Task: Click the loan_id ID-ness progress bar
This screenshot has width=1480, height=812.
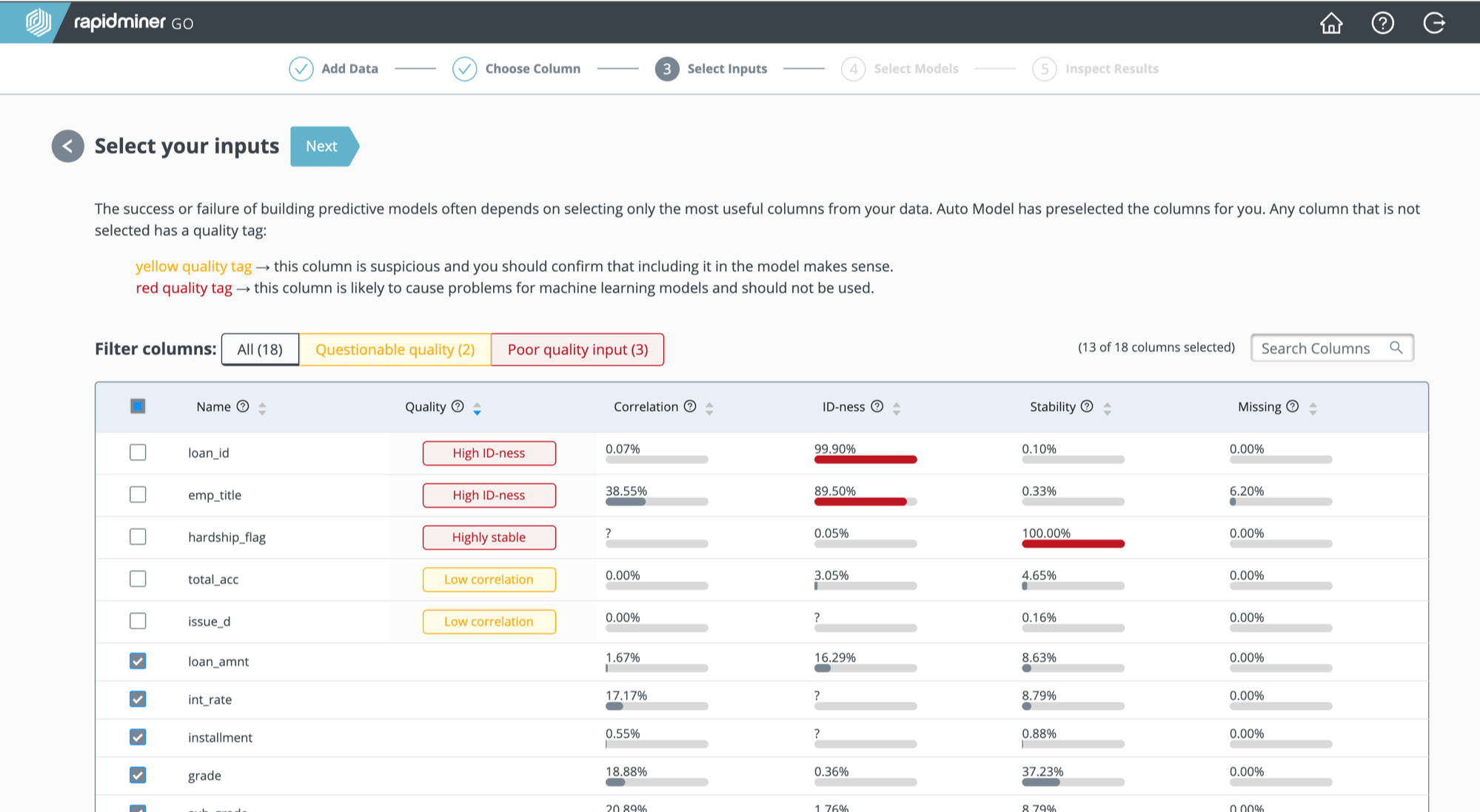Action: coord(865,459)
